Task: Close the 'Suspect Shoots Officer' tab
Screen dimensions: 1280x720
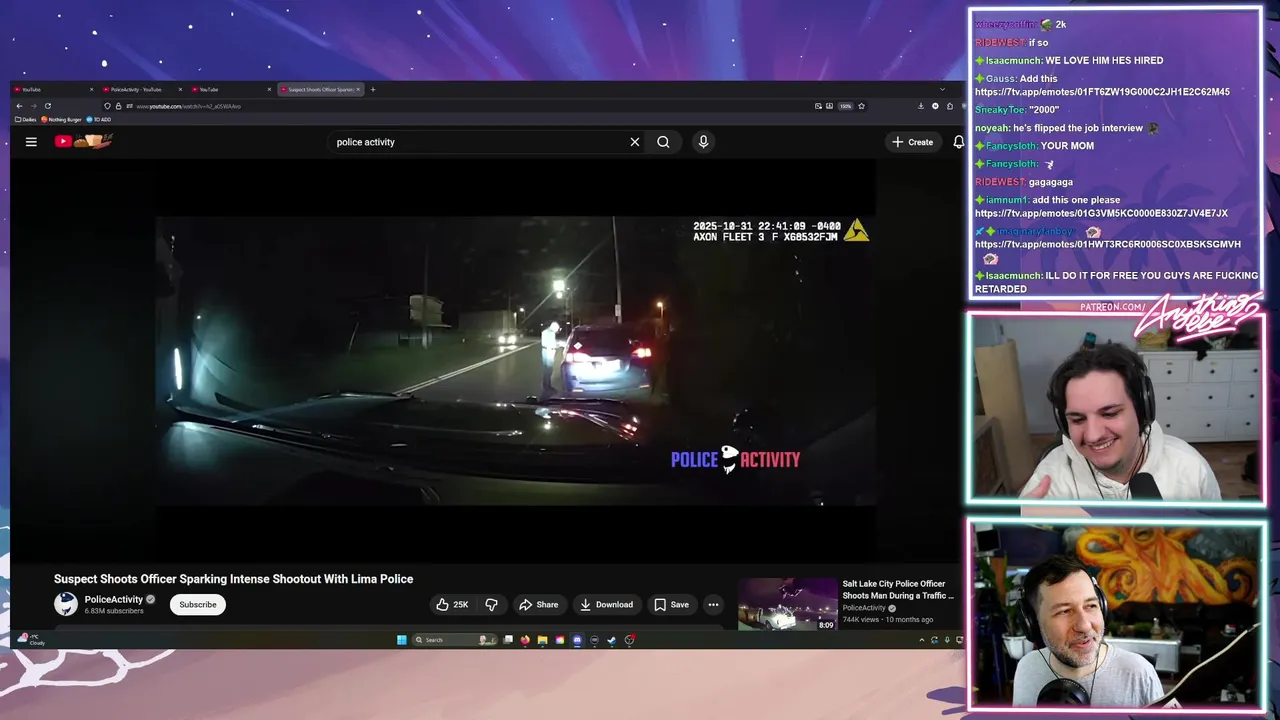Action: tap(357, 89)
